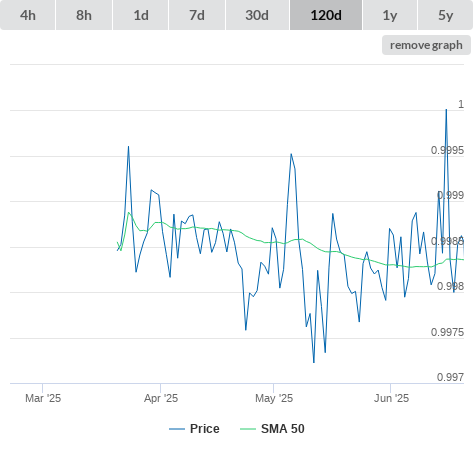View the 5y price range
474x455 pixels.
tap(445, 15)
